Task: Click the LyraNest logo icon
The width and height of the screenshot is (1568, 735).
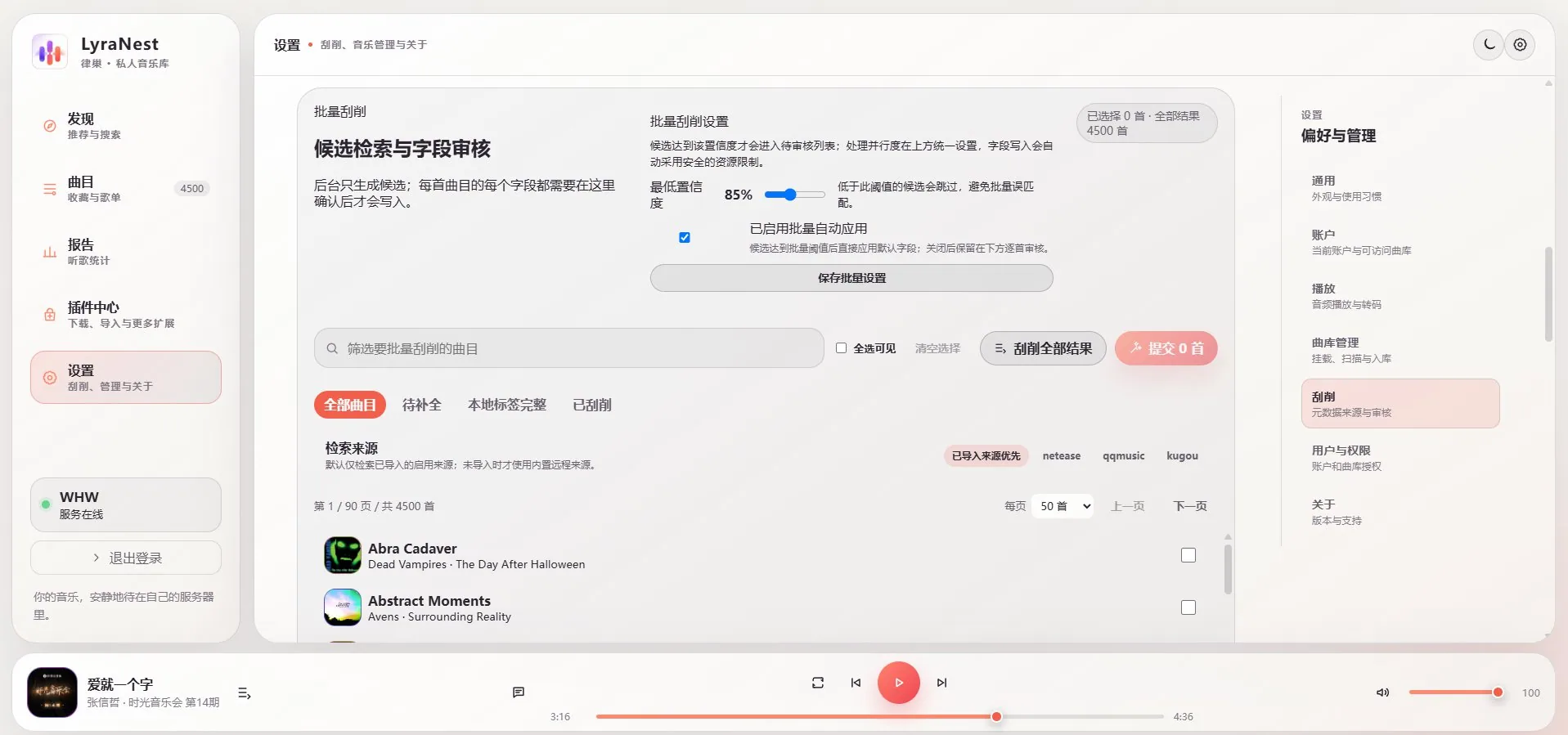Action: coord(50,52)
